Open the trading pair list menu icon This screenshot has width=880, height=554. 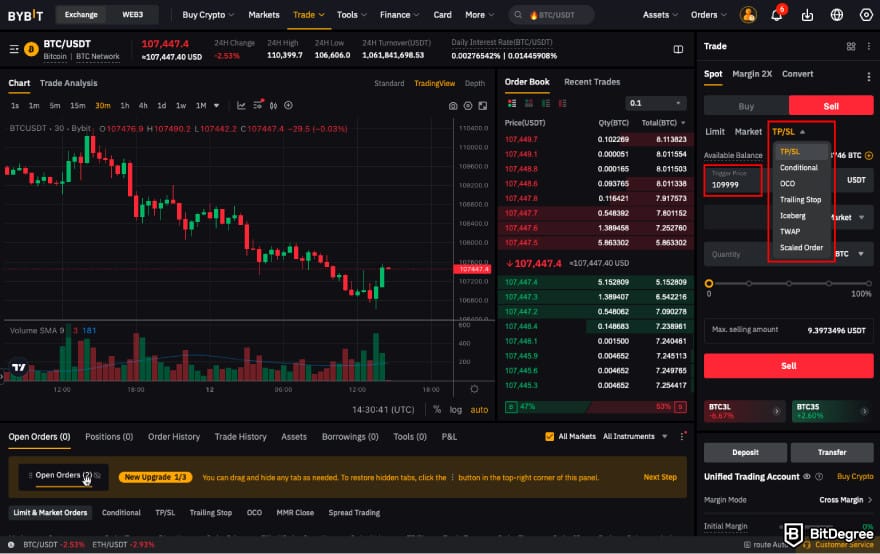coord(14,49)
